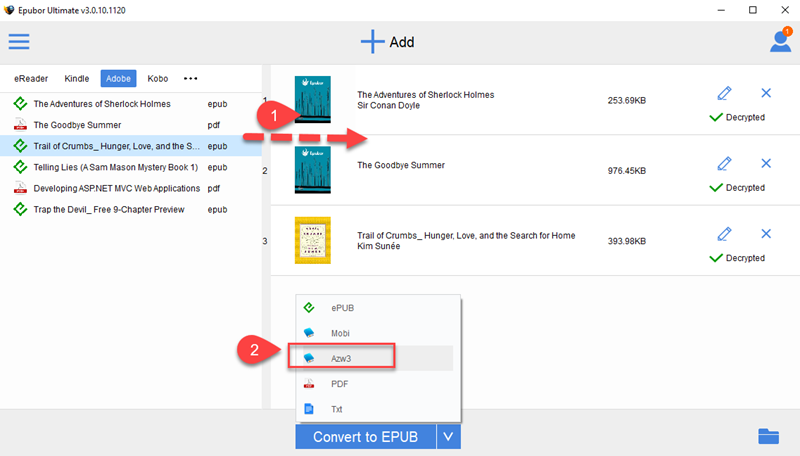Image resolution: width=800 pixels, height=456 pixels.
Task: Remove The Adventures of Sherlock Holmes from the list
Action: point(766,93)
